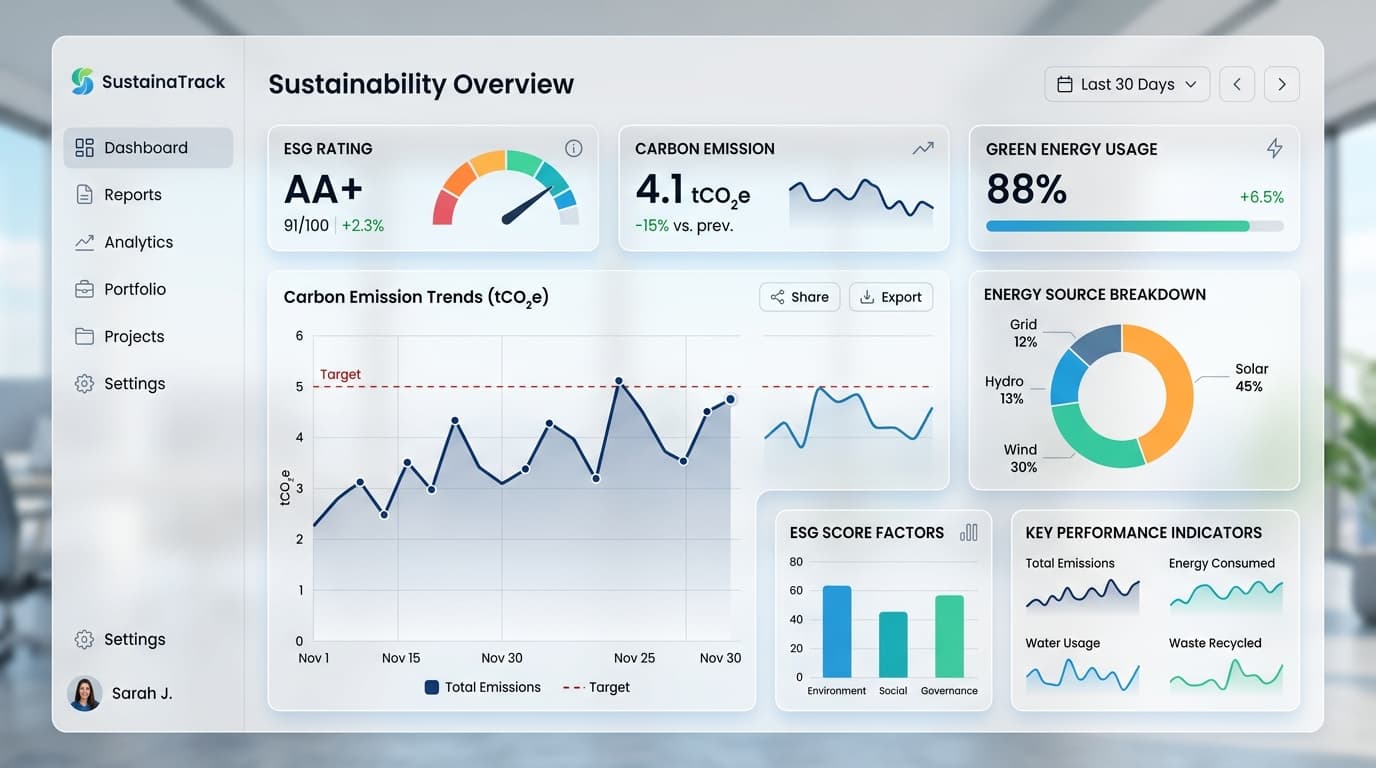Click the Solar 45% label
The height and width of the screenshot is (768, 1376).
(1249, 378)
